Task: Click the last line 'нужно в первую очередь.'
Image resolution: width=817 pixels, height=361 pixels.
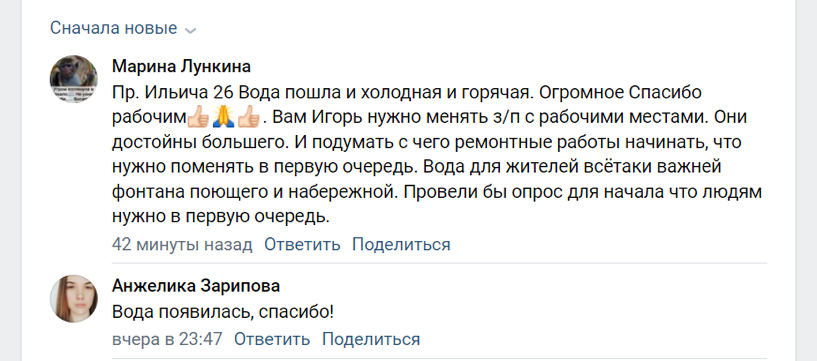Action: click(x=221, y=217)
